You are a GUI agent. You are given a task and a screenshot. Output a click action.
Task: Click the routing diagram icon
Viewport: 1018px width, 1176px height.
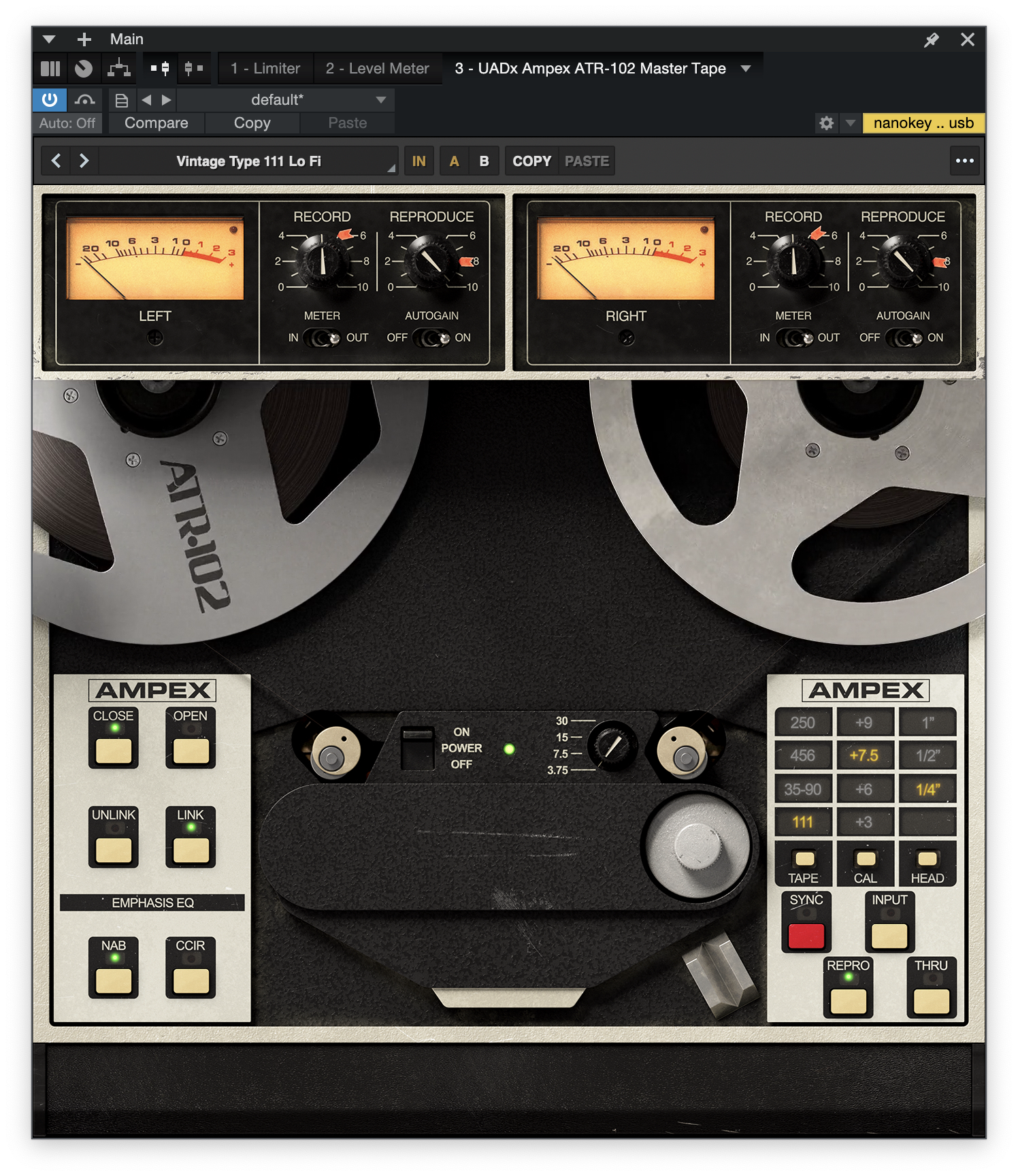point(119,69)
